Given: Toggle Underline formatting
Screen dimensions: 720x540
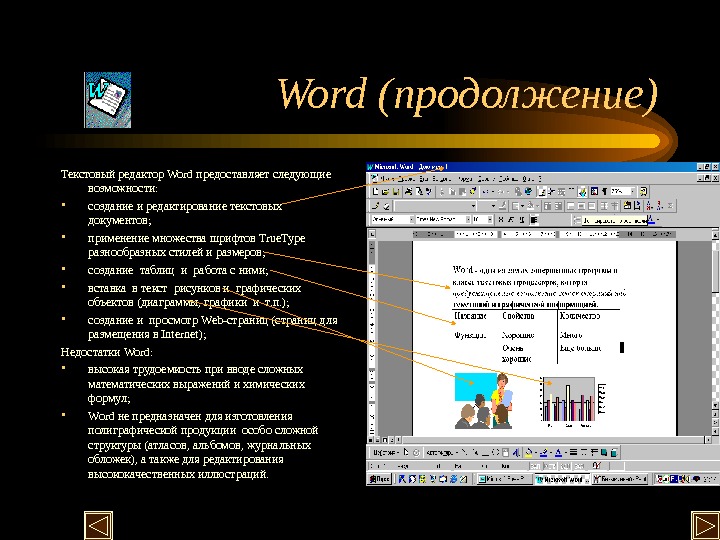Looking at the screenshot, I should click(x=522, y=219).
